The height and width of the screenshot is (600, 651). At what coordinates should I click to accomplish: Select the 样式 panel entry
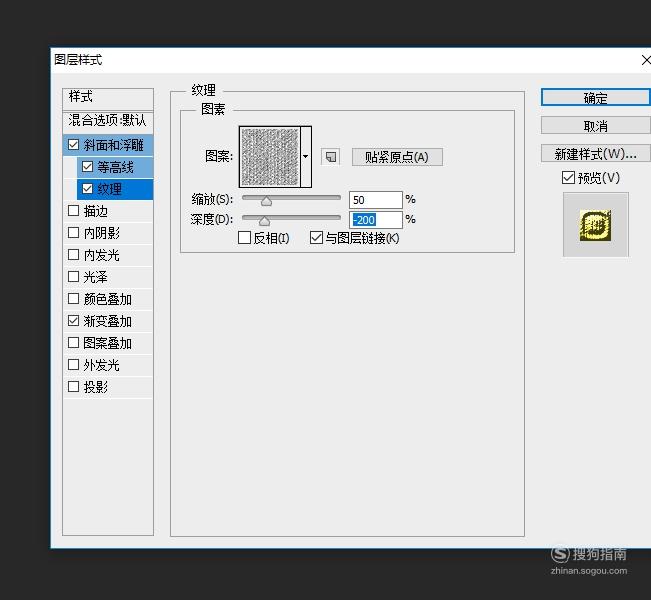coord(108,97)
